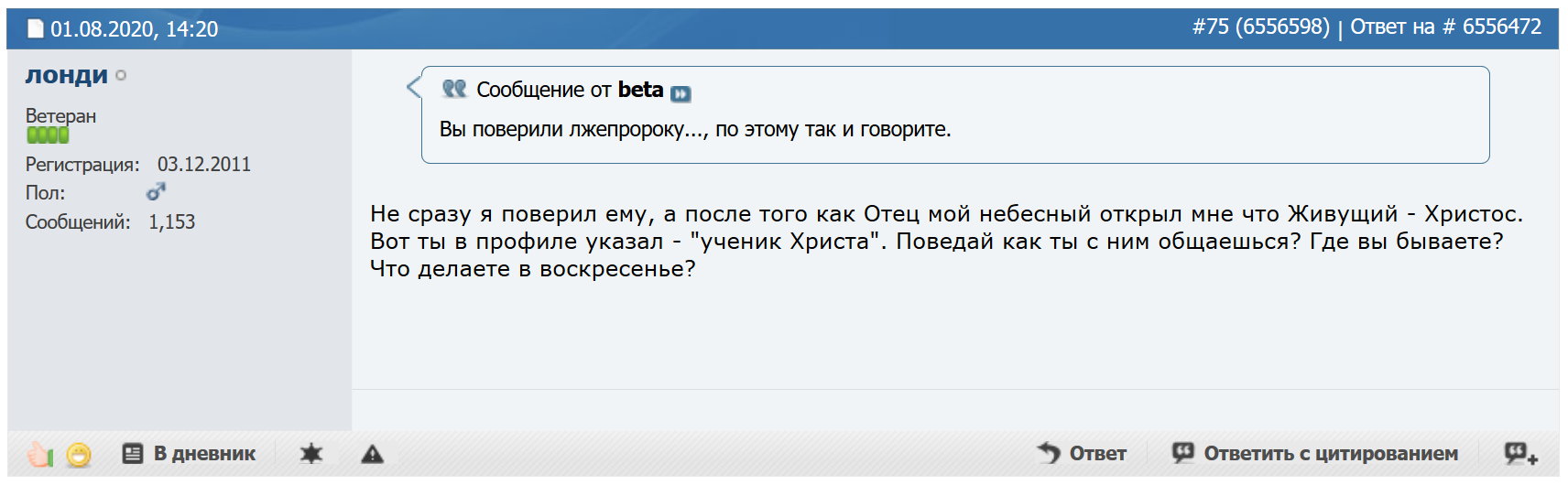Open the лонди user profile
This screenshot has height=485, width=1568.
click(x=66, y=75)
